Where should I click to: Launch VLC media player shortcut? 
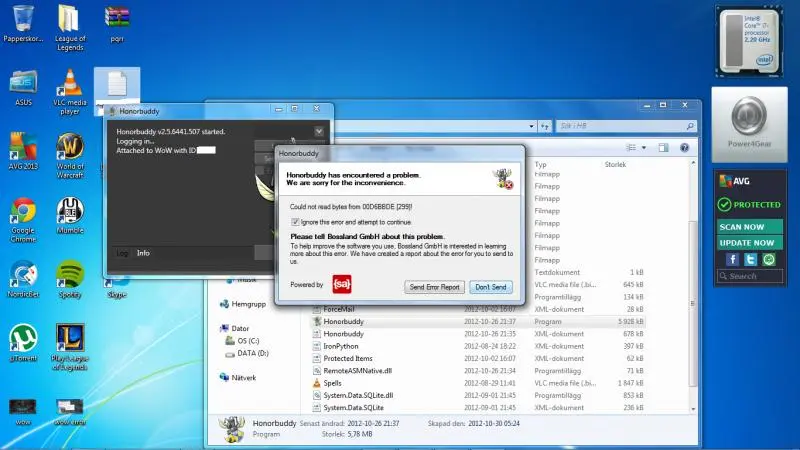tap(69, 92)
